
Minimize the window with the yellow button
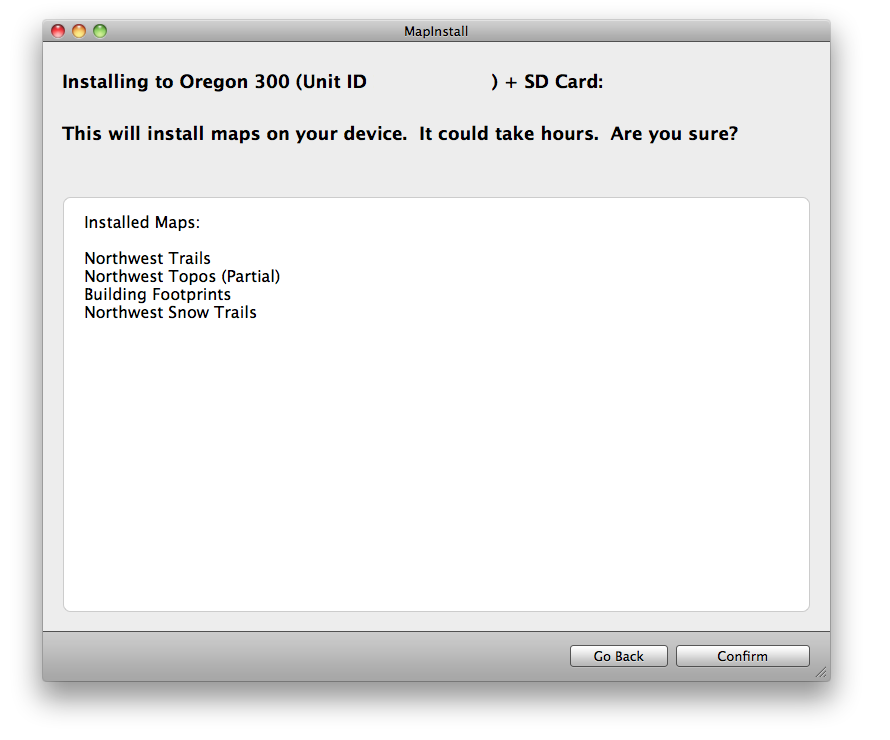coord(79,31)
